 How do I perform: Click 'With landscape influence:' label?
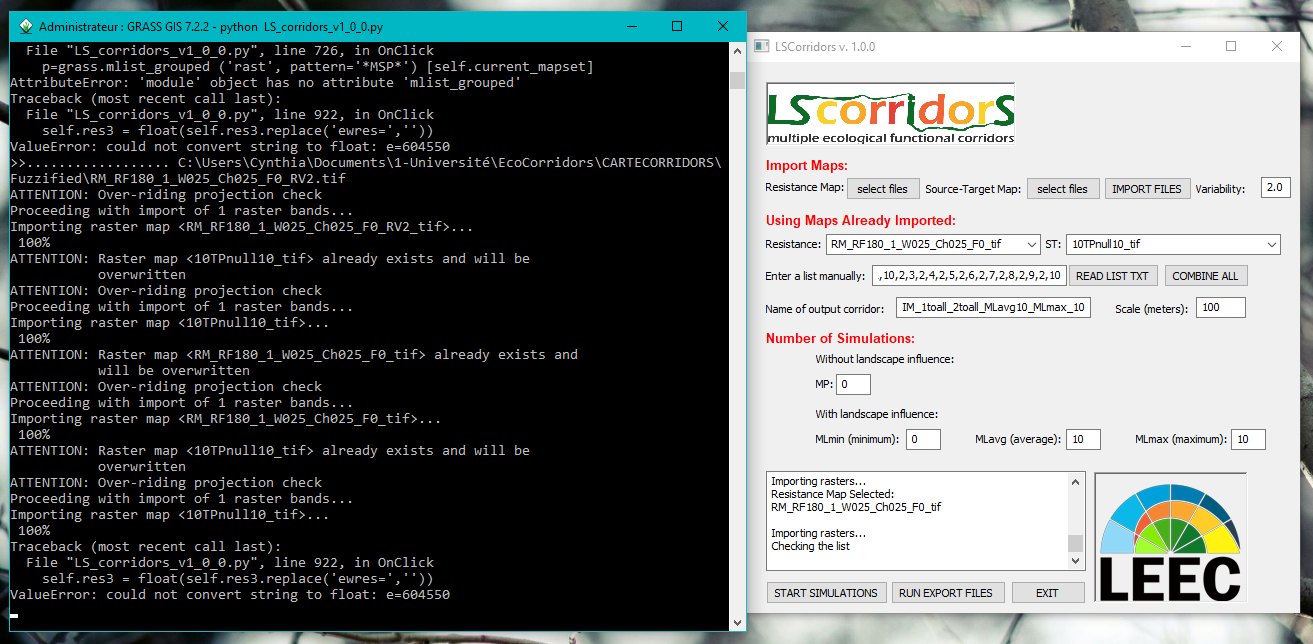[876, 414]
